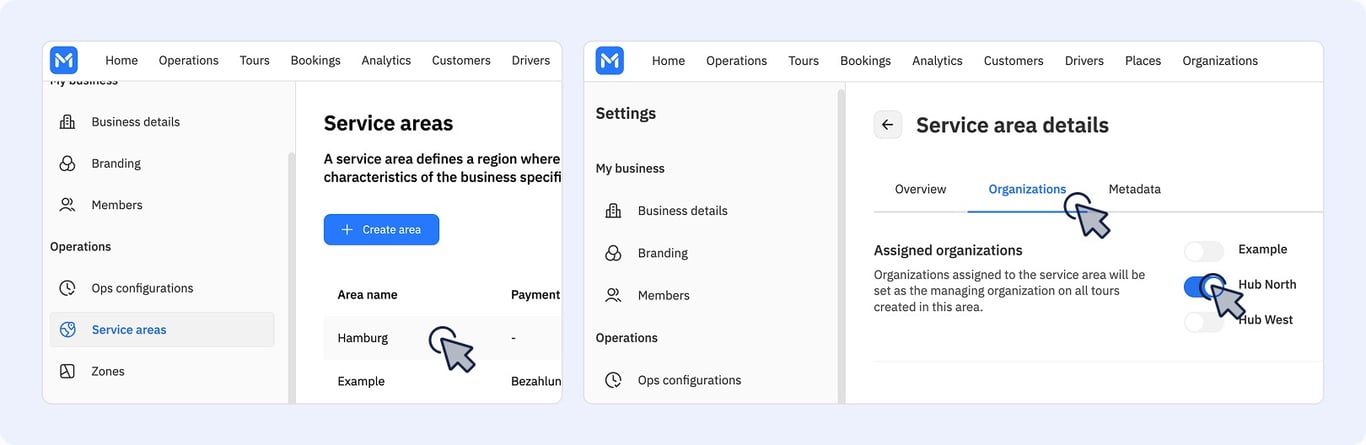1366x445 pixels.
Task: Open Customers in right window navbar
Action: pos(1013,60)
